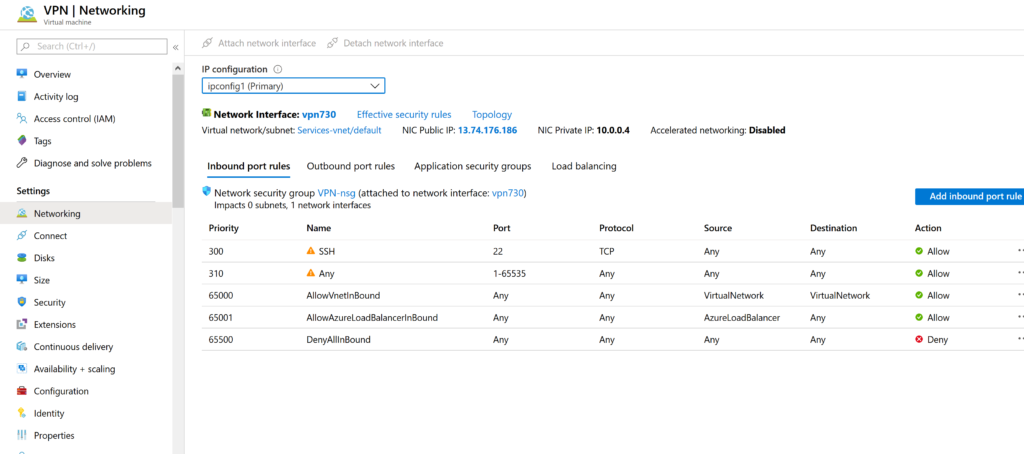The width and height of the screenshot is (1024, 454).
Task: Click the Security shield icon
Action: pos(22,302)
